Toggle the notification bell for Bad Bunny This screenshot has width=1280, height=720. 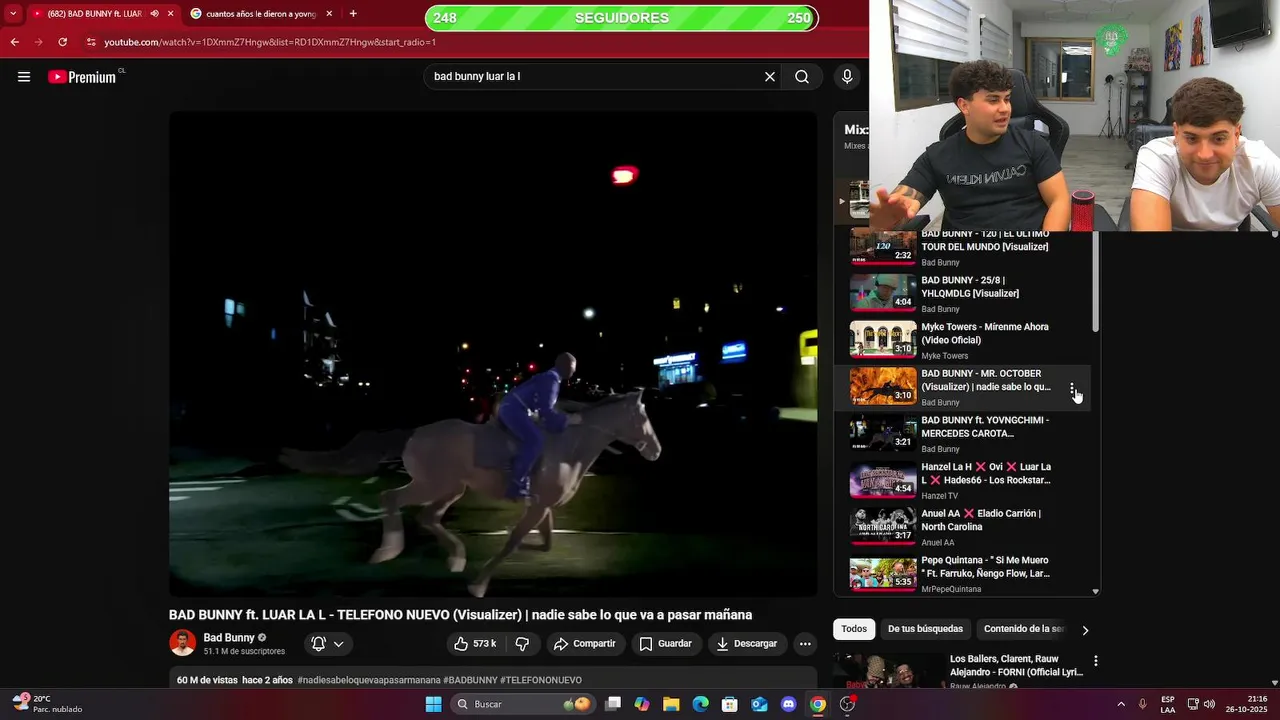[x=318, y=644]
